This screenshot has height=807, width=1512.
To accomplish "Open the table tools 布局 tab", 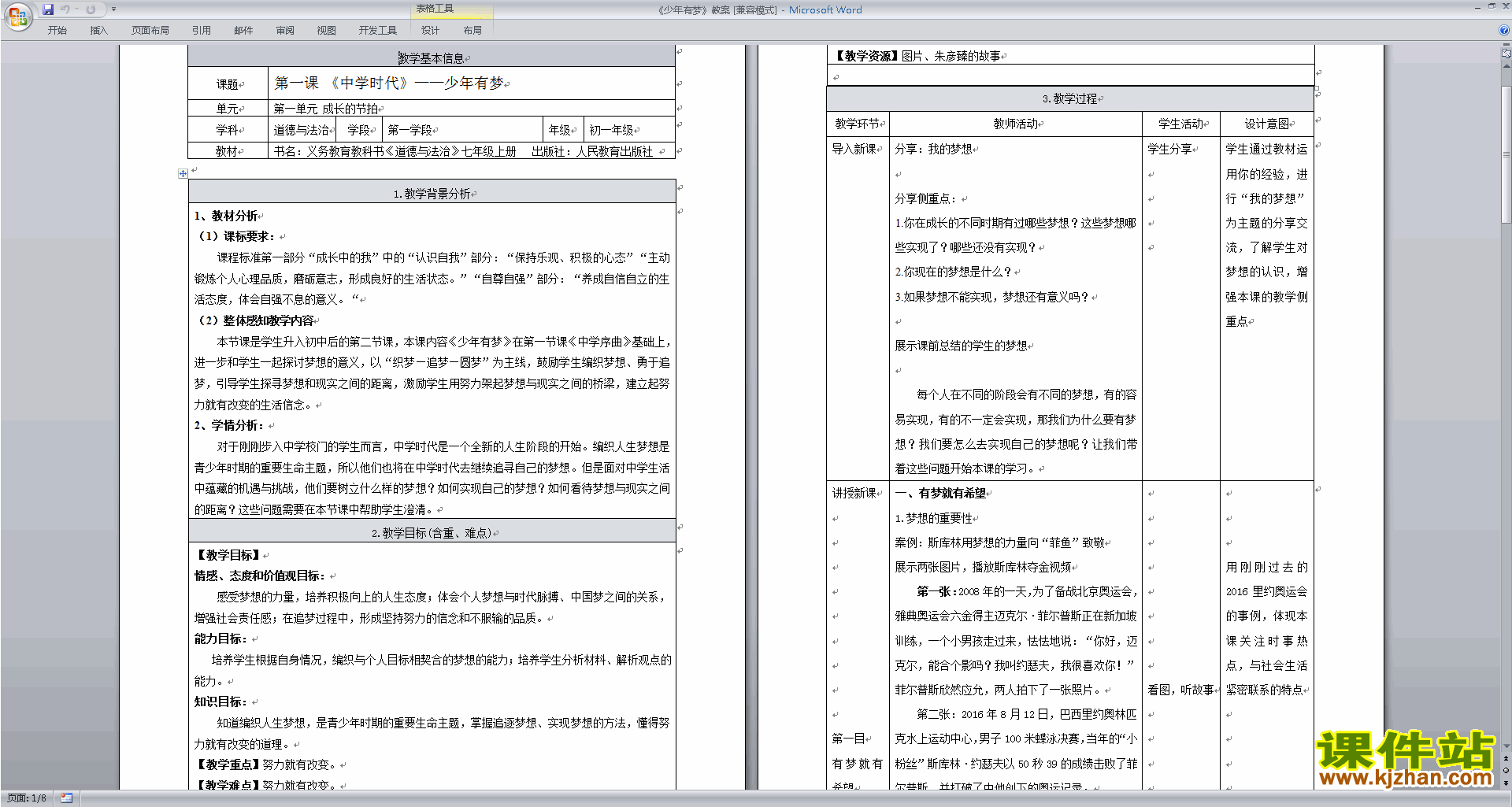I will click(472, 31).
